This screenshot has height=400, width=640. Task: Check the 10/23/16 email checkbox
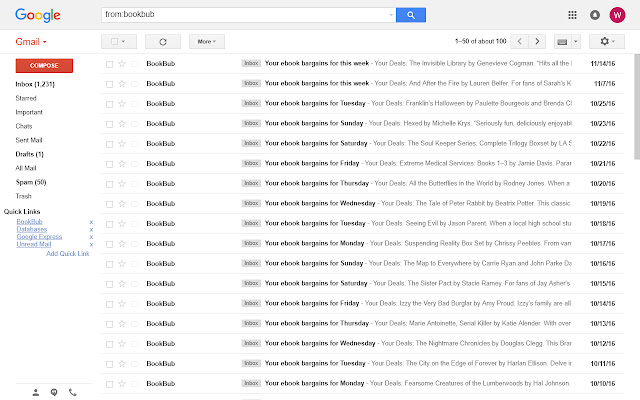[x=109, y=124]
